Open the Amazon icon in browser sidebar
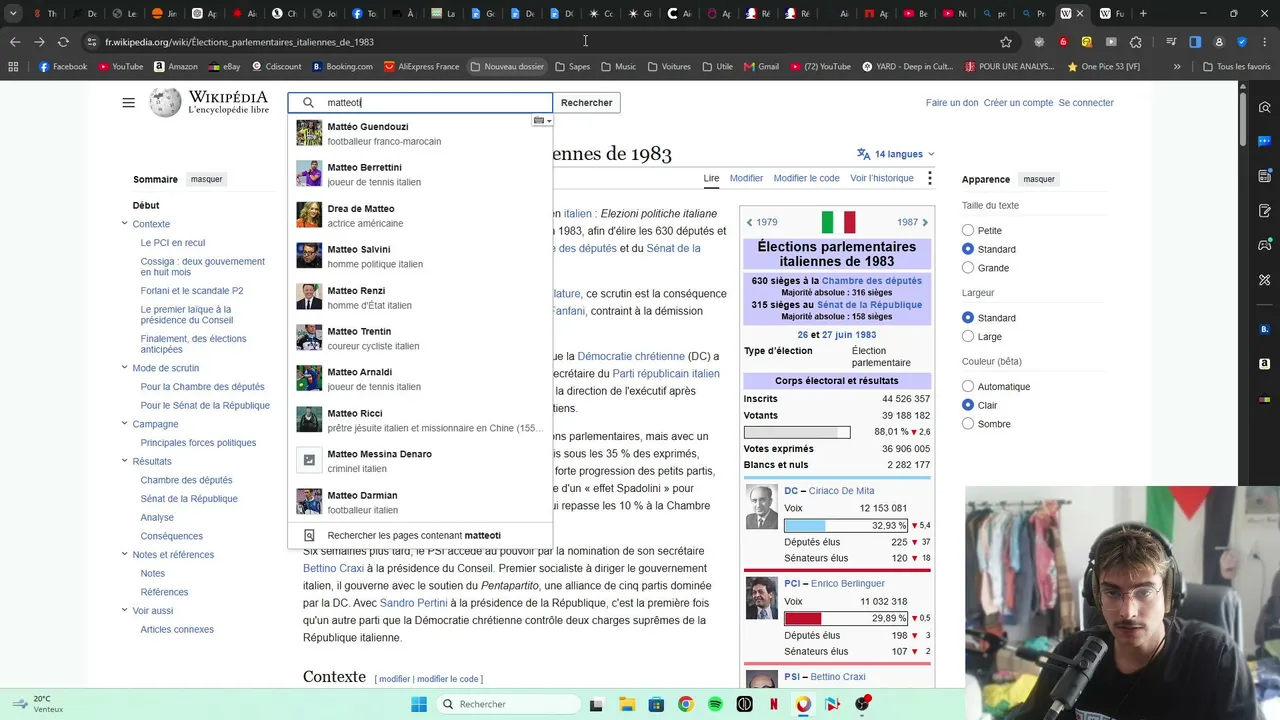Image resolution: width=1280 pixels, height=720 pixels. click(x=1265, y=363)
